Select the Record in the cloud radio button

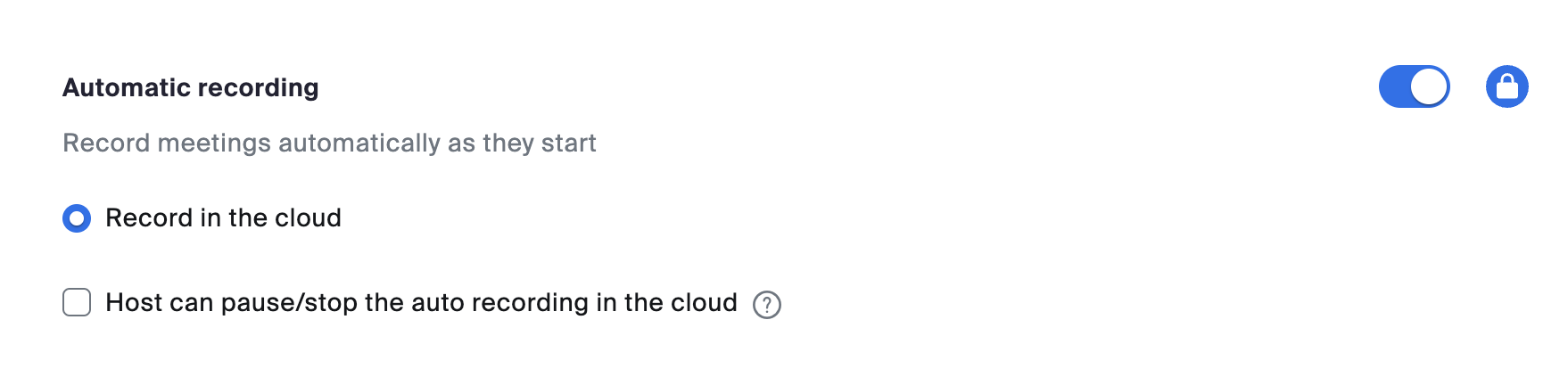(x=77, y=218)
